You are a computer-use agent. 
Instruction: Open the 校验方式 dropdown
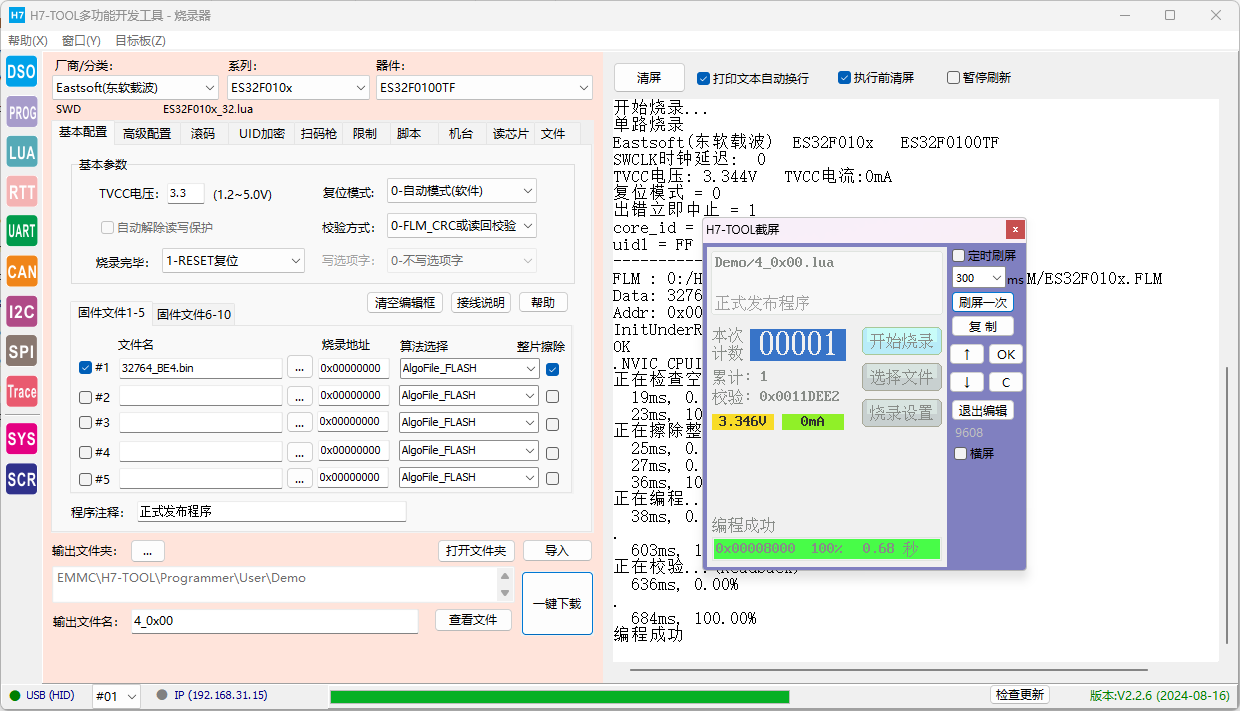pyautogui.click(x=462, y=226)
